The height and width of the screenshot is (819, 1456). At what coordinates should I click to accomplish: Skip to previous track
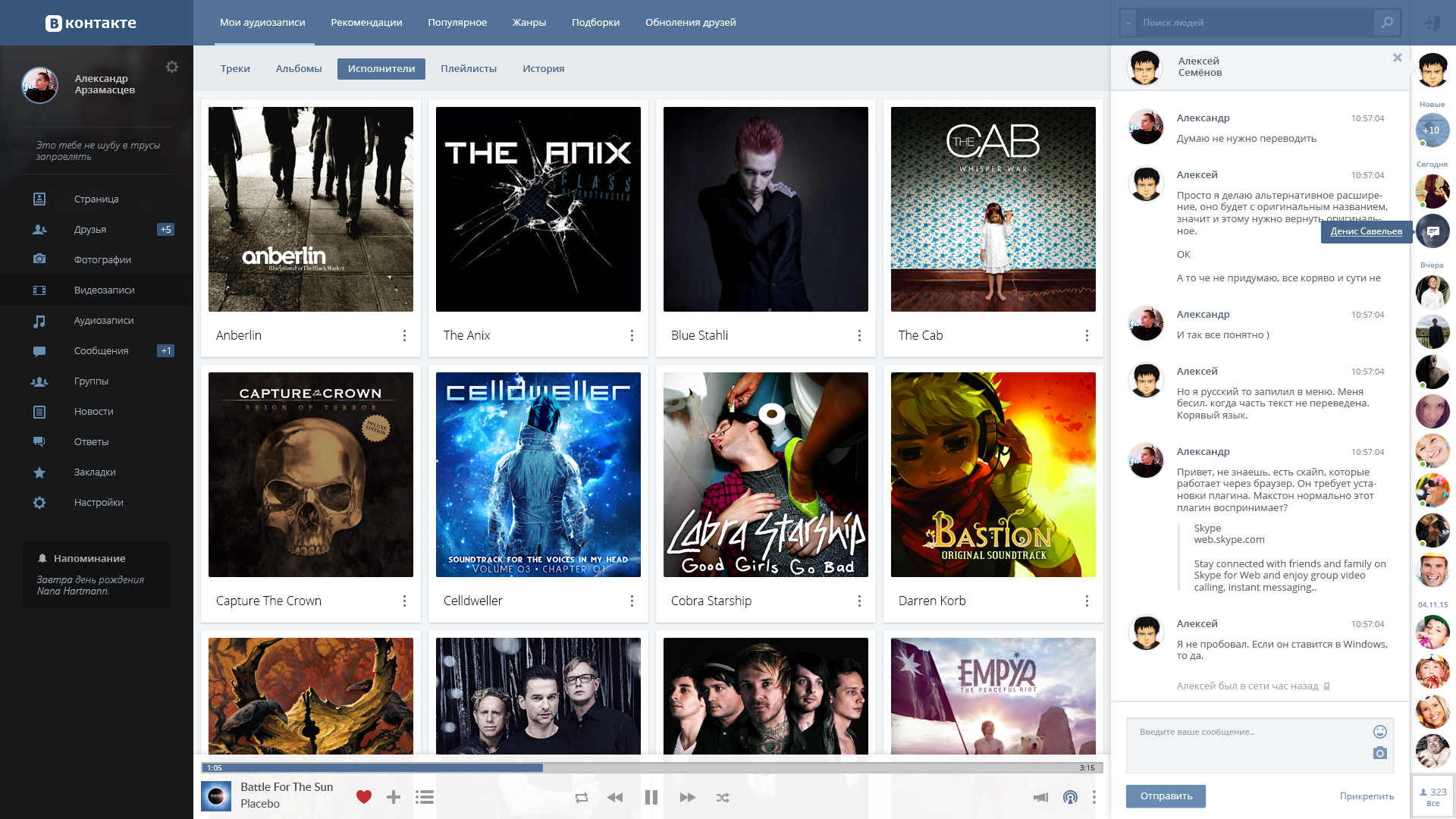click(x=615, y=797)
